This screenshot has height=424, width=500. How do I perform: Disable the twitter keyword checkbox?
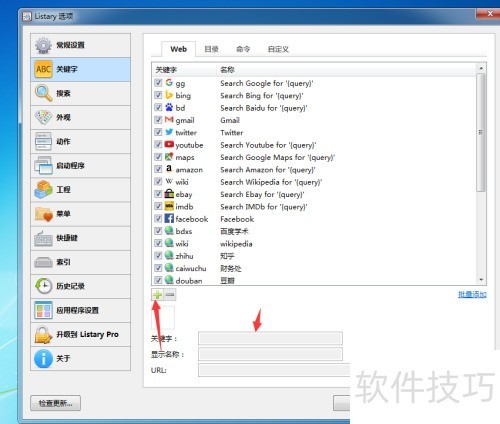tap(158, 132)
